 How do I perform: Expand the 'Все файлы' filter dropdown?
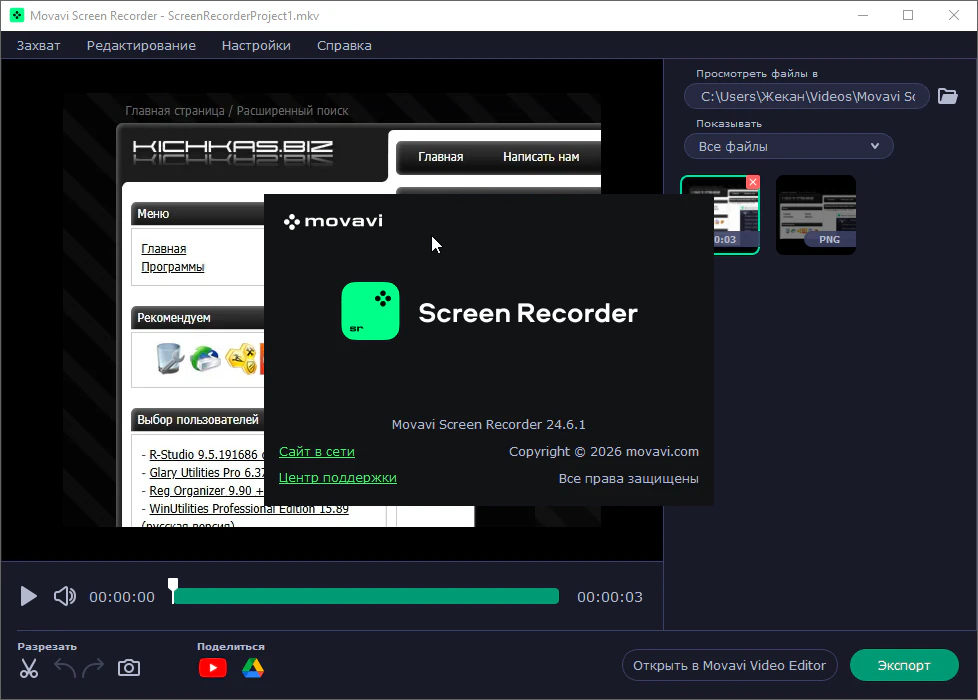point(788,146)
